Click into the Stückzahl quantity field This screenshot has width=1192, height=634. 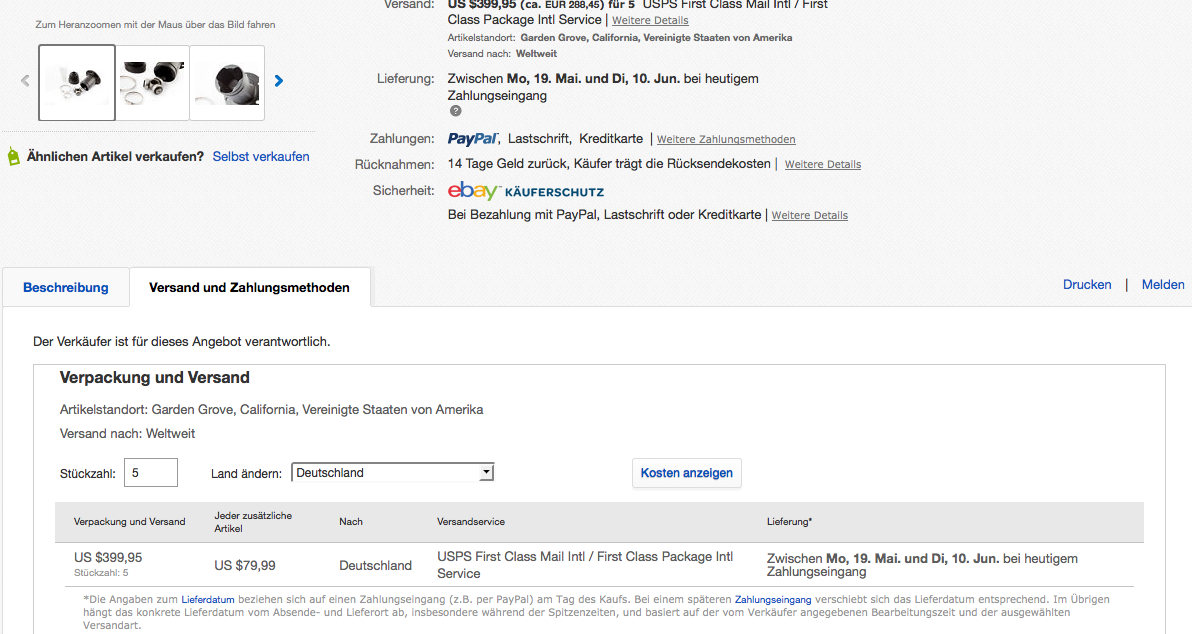(x=151, y=473)
